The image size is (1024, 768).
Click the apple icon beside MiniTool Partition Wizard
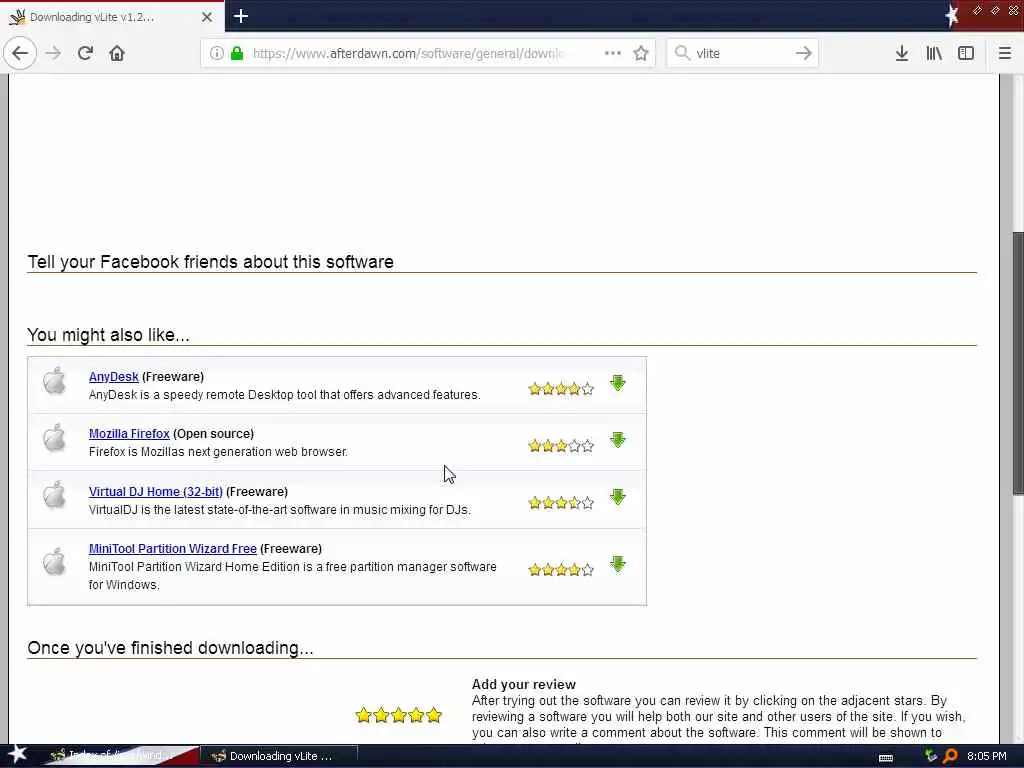click(x=55, y=561)
